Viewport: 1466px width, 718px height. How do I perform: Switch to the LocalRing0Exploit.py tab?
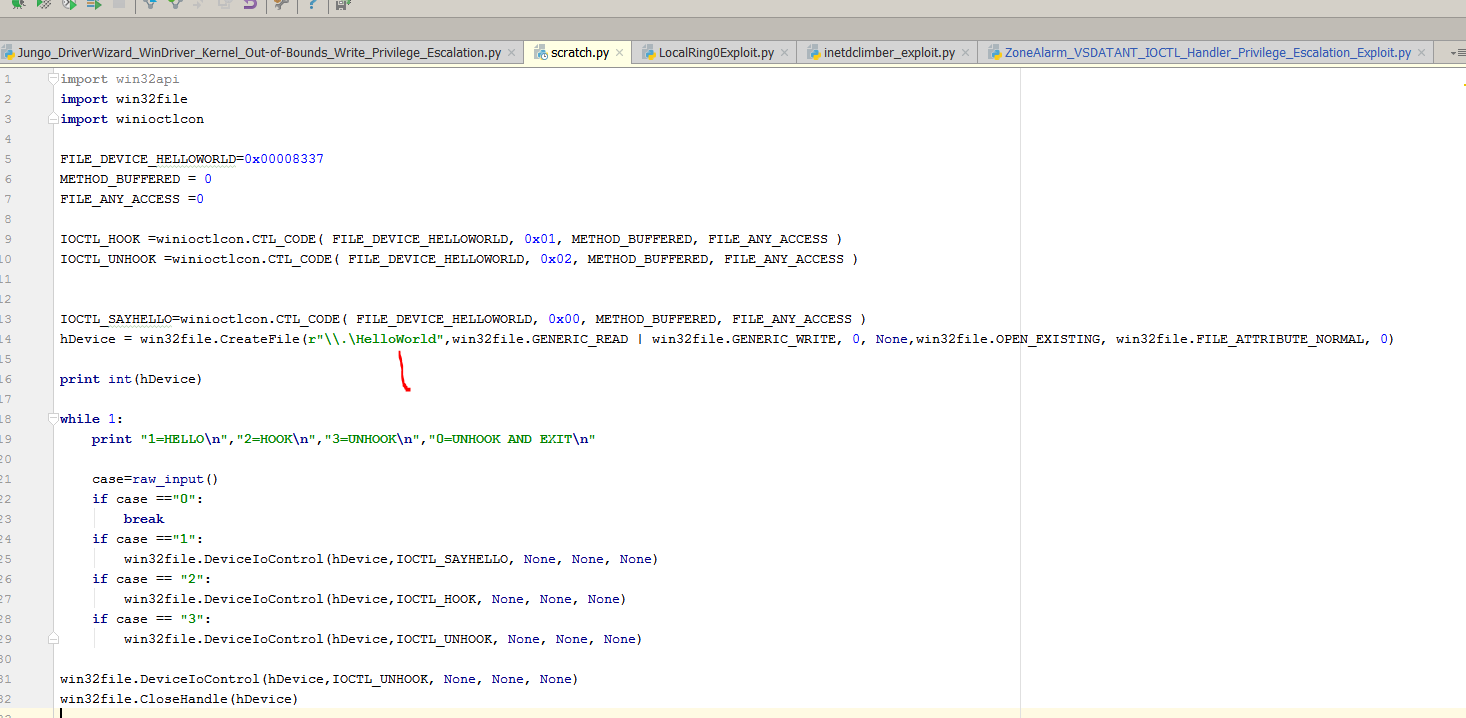point(715,53)
